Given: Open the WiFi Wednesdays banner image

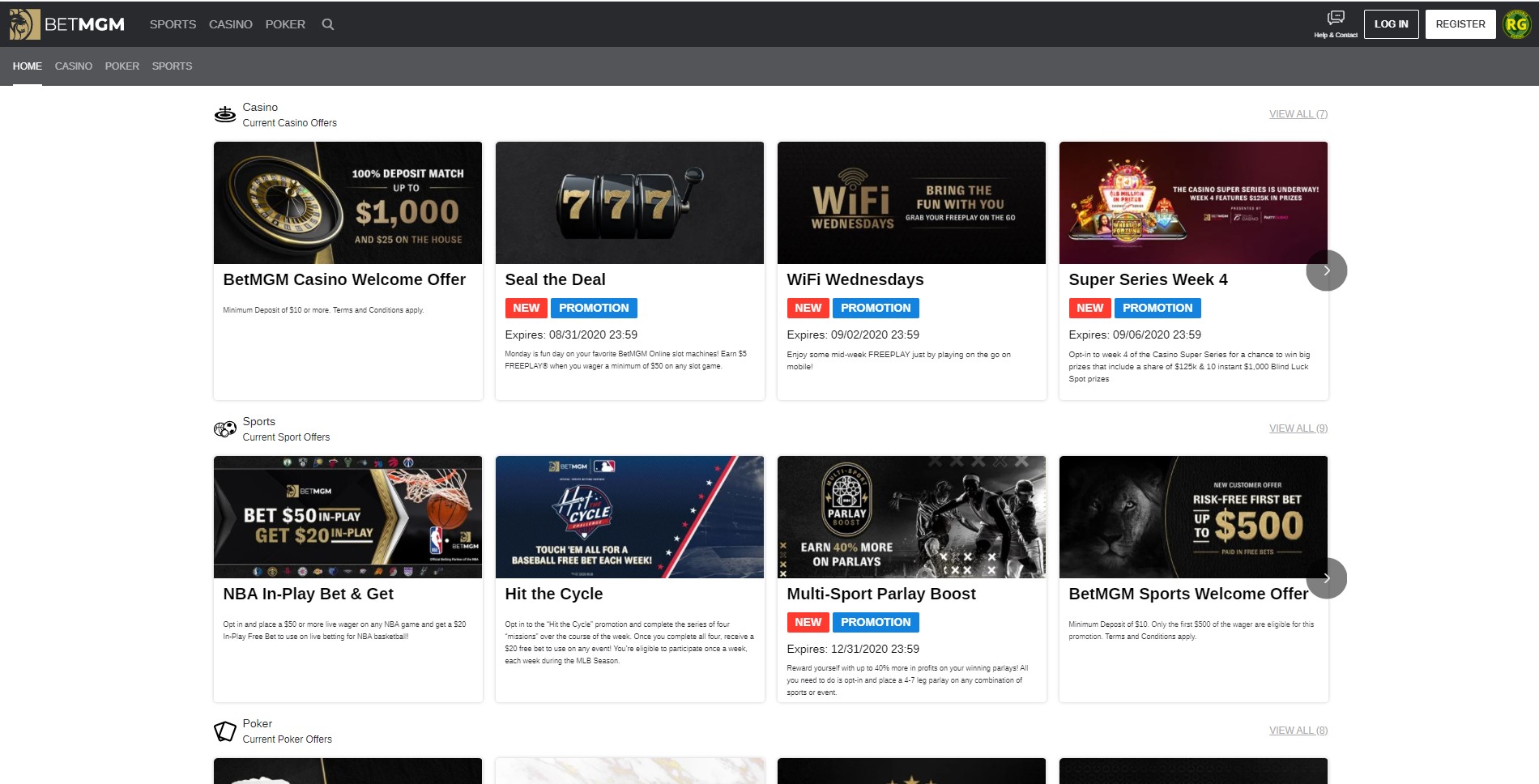Looking at the screenshot, I should click(x=911, y=203).
